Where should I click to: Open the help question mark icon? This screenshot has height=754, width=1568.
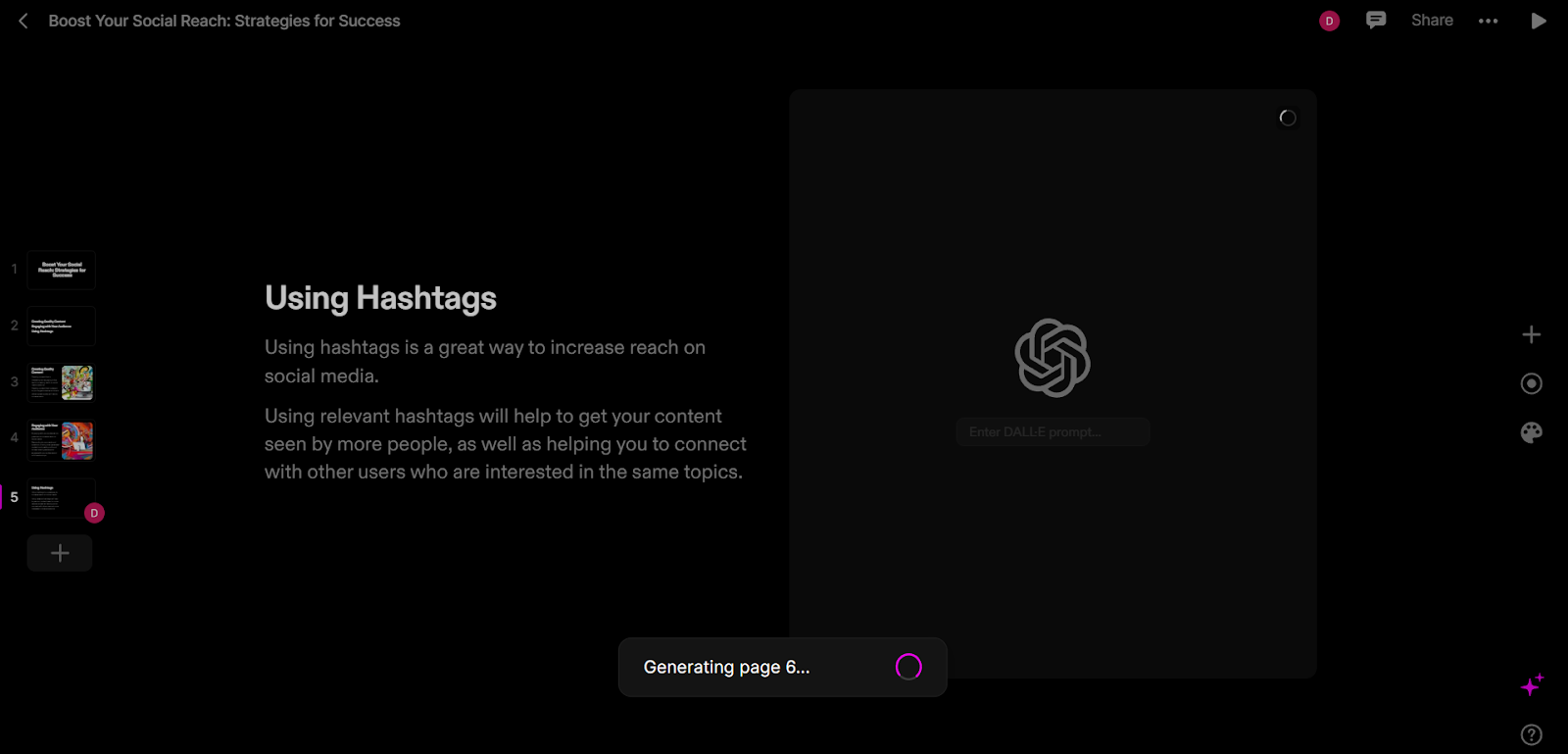pyautogui.click(x=1532, y=734)
